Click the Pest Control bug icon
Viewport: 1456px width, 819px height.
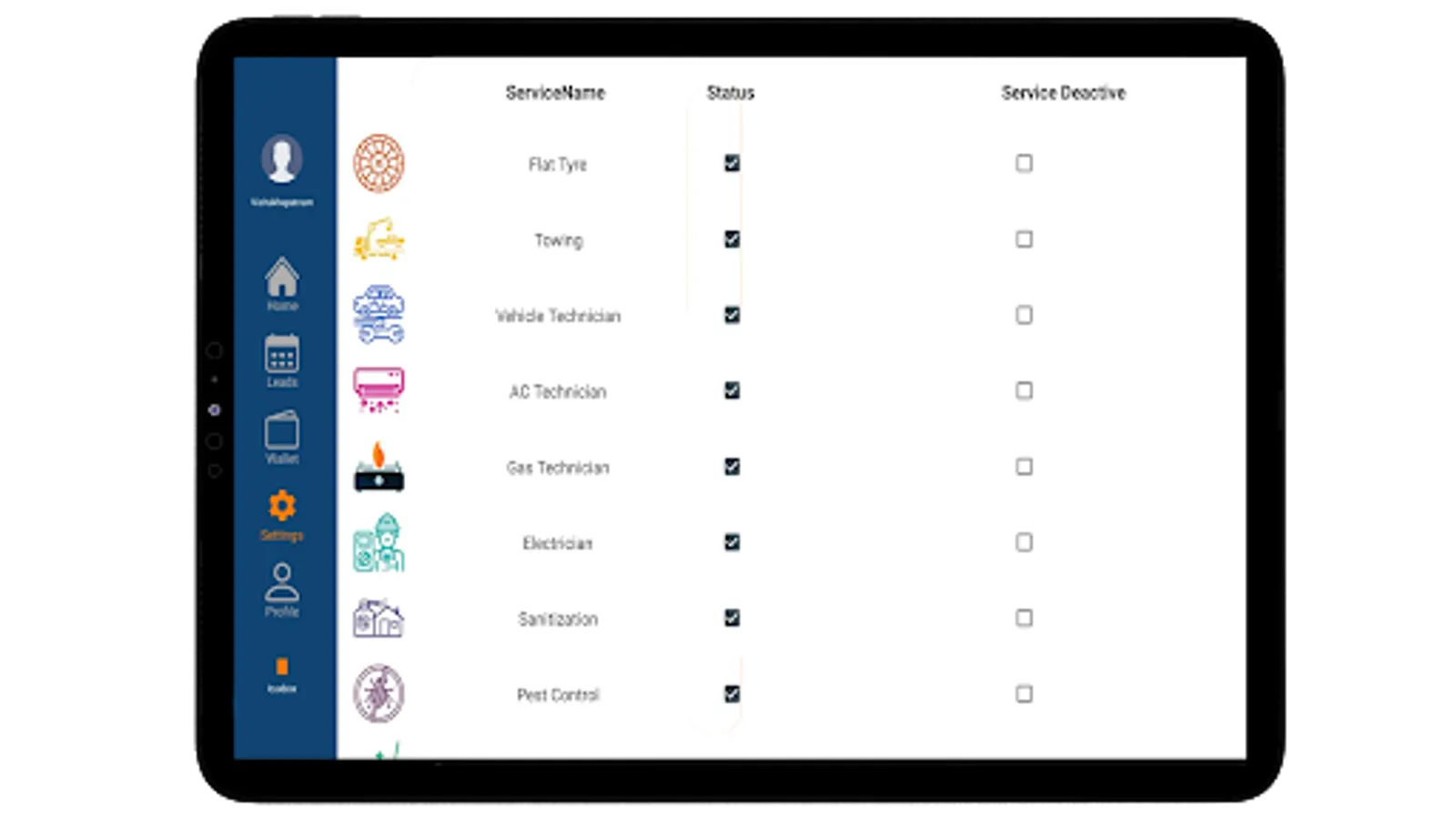(x=379, y=694)
